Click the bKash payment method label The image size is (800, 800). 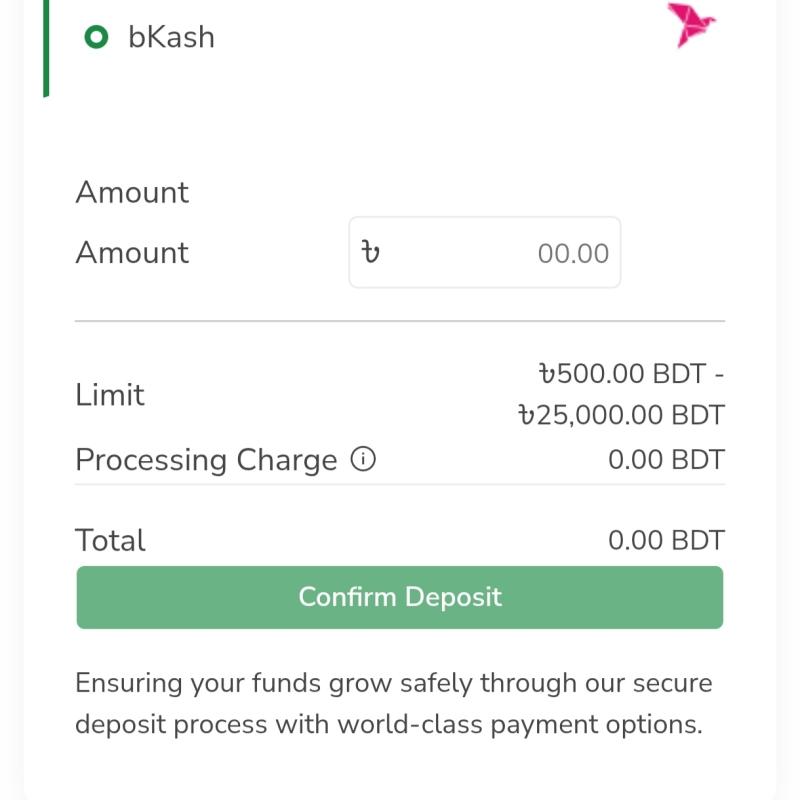click(x=171, y=37)
